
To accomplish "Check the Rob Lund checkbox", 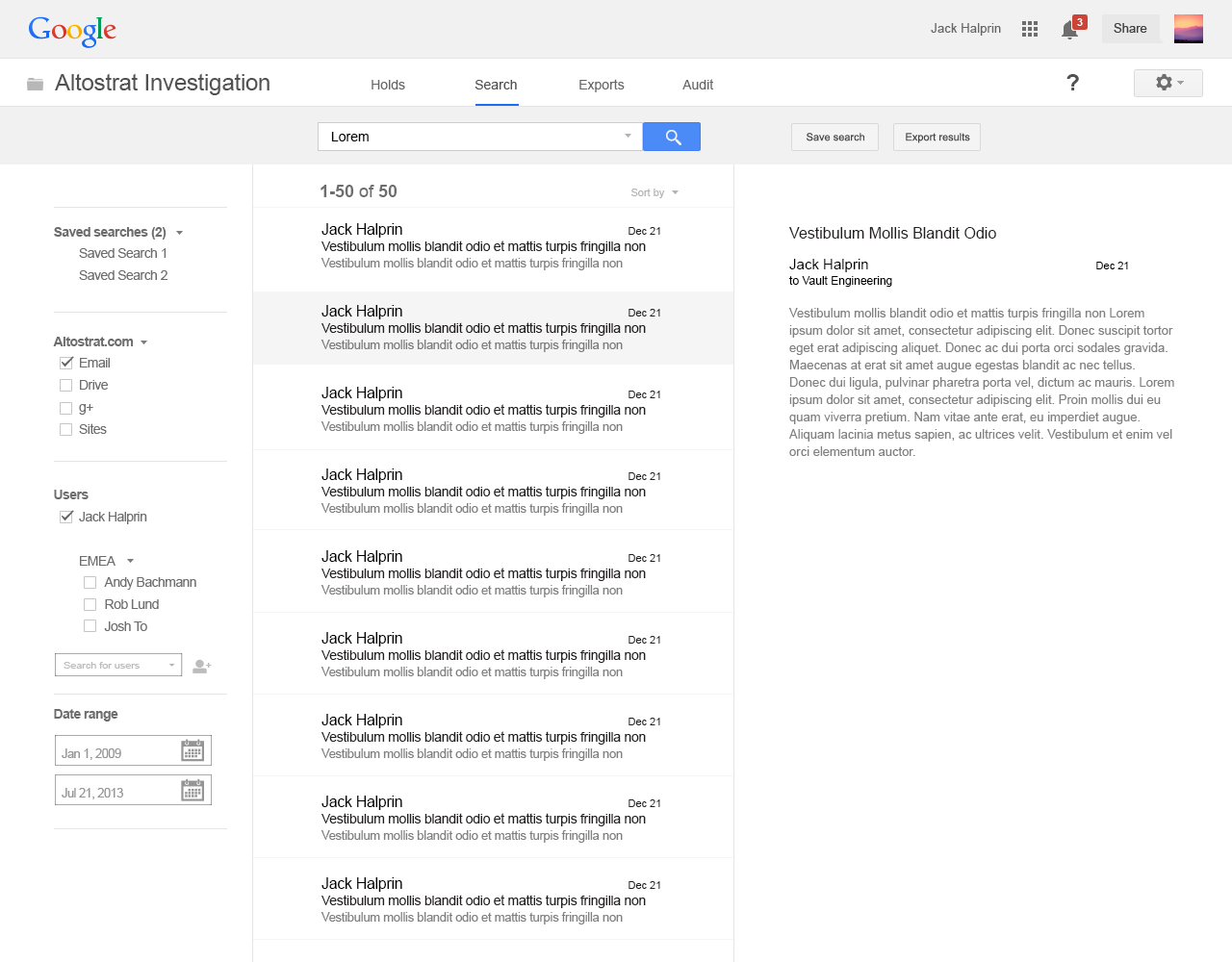I will pos(90,605).
